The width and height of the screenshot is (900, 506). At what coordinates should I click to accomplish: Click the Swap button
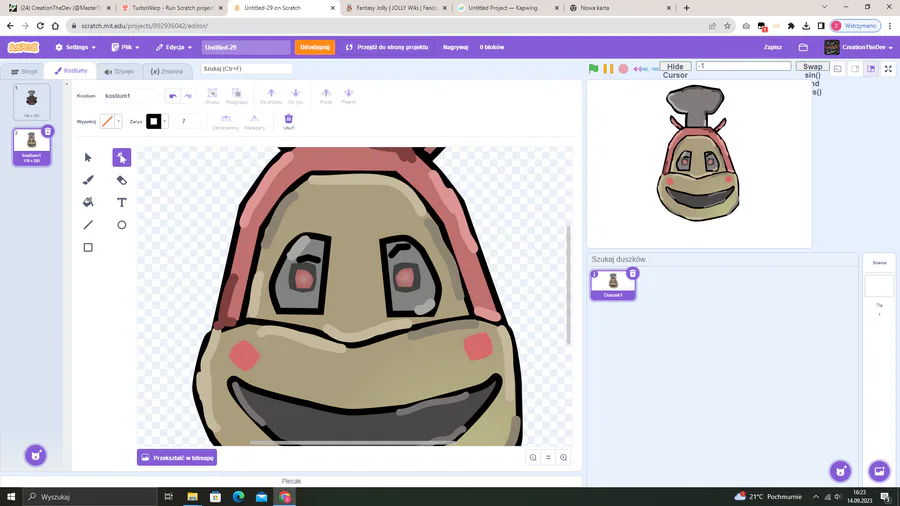(x=812, y=67)
